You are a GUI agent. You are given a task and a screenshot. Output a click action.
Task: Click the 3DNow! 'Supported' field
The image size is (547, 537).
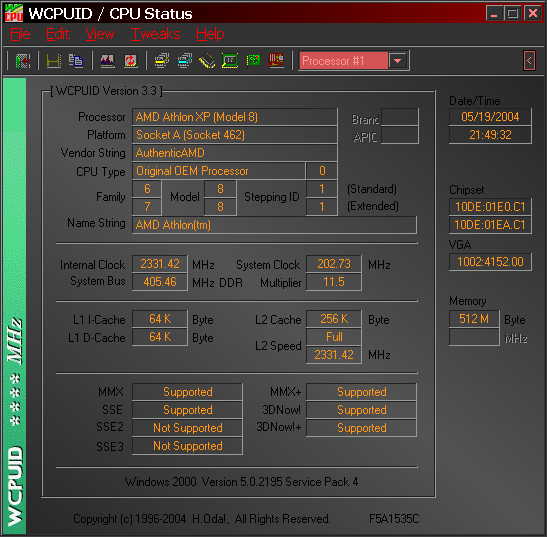click(361, 410)
